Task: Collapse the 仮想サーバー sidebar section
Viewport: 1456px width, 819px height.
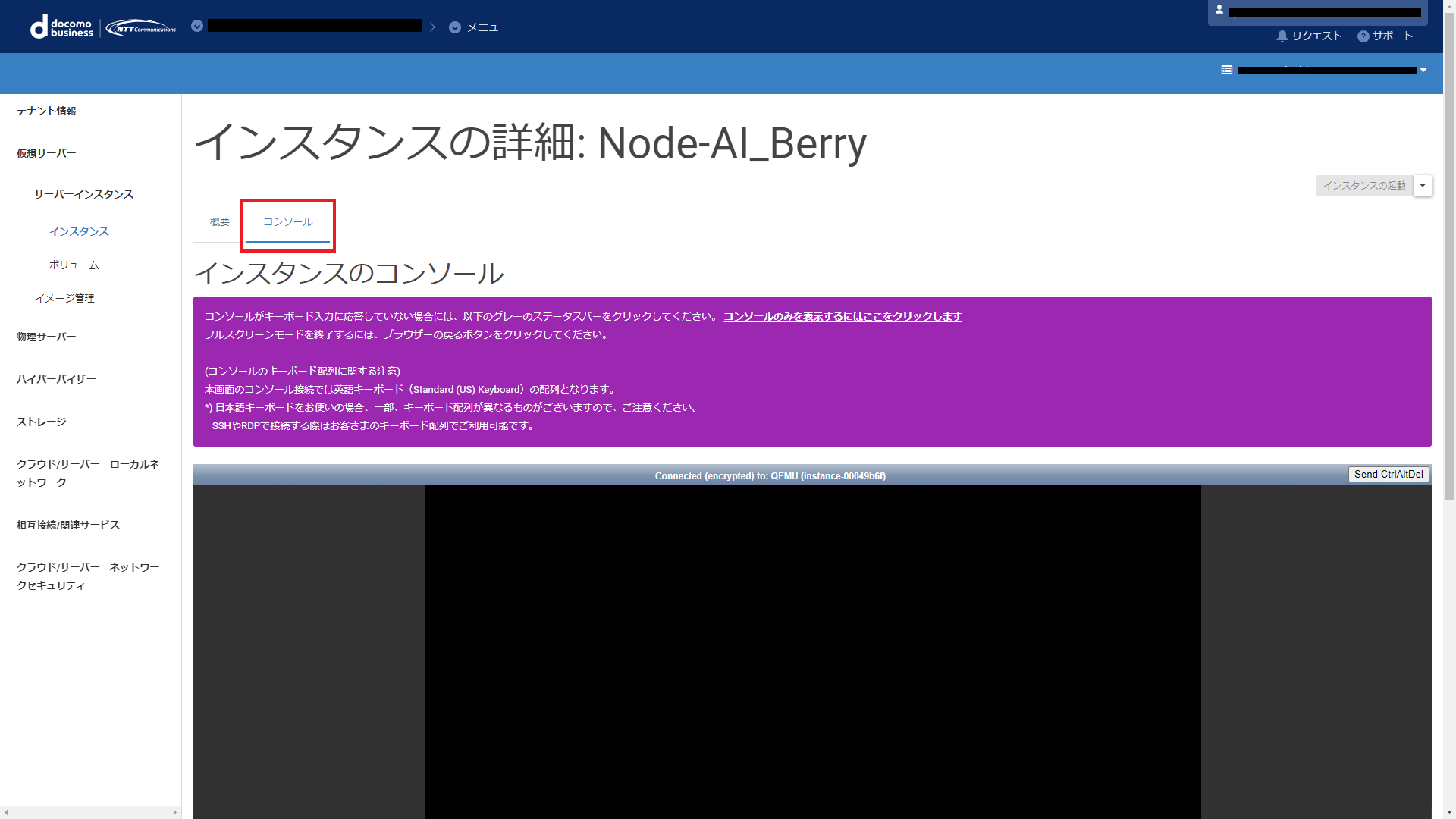Action: click(x=46, y=153)
